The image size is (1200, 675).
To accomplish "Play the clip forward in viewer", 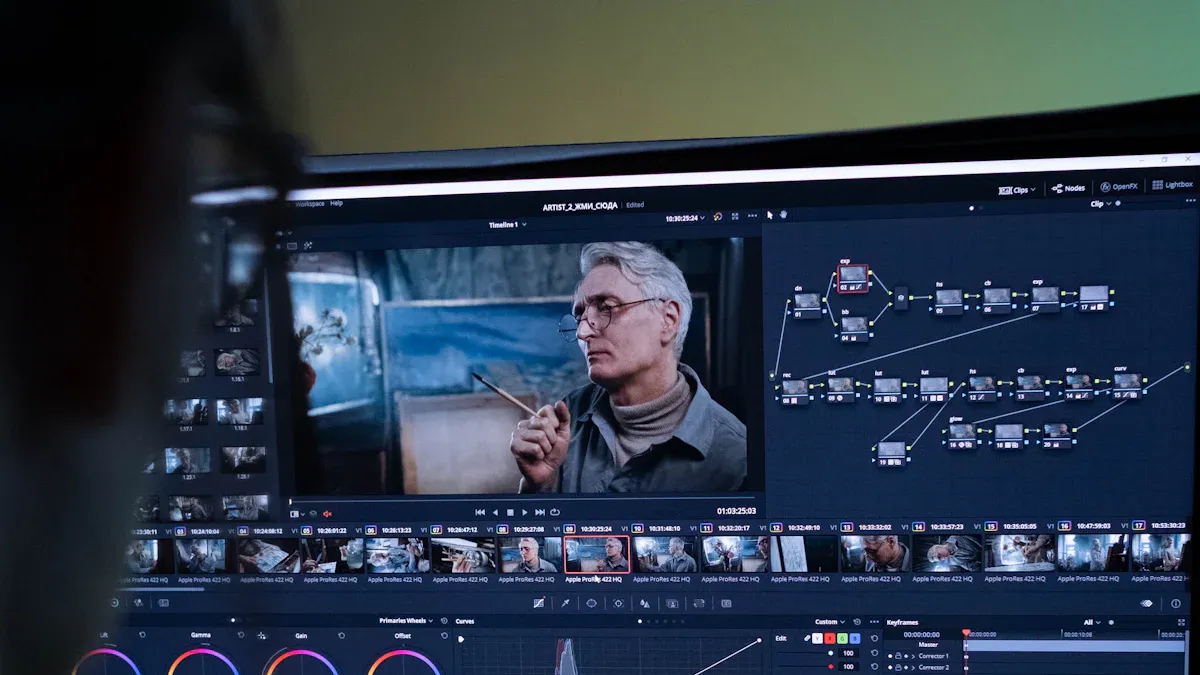I will coord(524,512).
